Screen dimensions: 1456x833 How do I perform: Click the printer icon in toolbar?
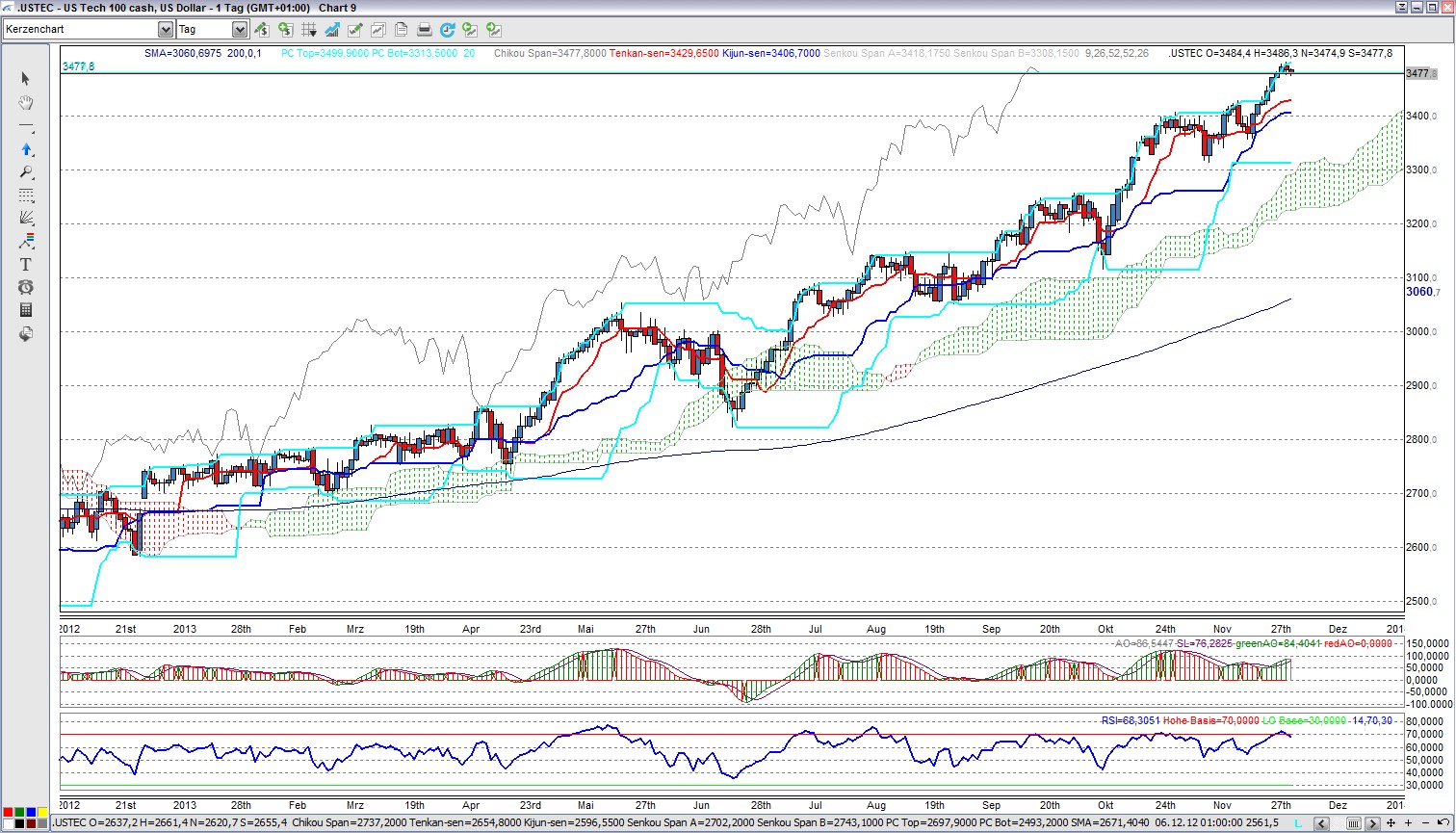[x=424, y=30]
